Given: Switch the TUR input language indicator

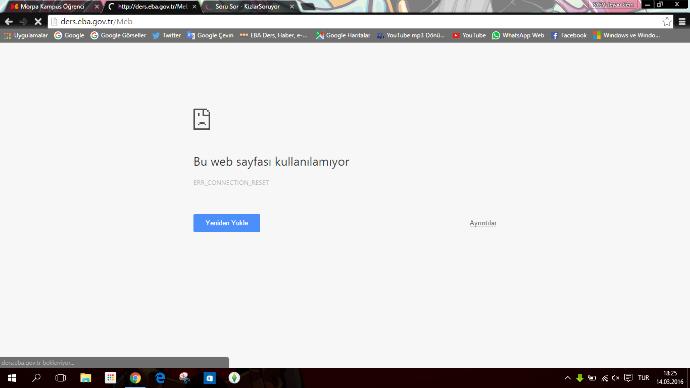Looking at the screenshot, I should pos(643,378).
